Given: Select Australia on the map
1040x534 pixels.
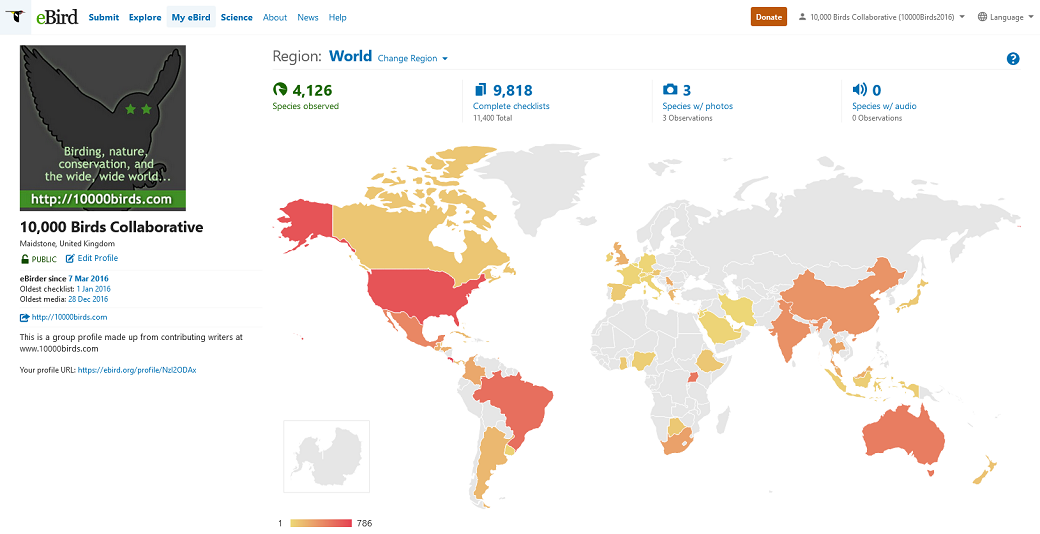Looking at the screenshot, I should click(904, 434).
